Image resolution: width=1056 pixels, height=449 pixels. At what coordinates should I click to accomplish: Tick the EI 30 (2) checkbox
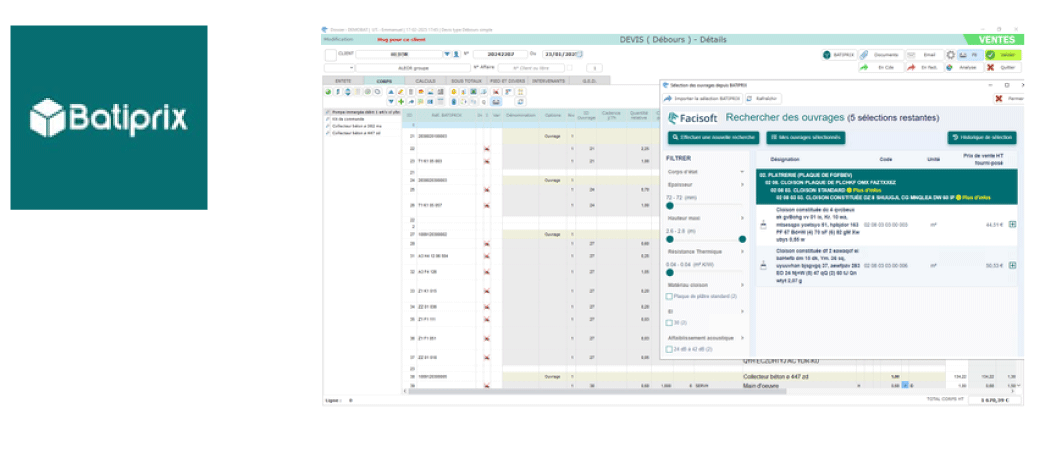[x=669, y=322]
